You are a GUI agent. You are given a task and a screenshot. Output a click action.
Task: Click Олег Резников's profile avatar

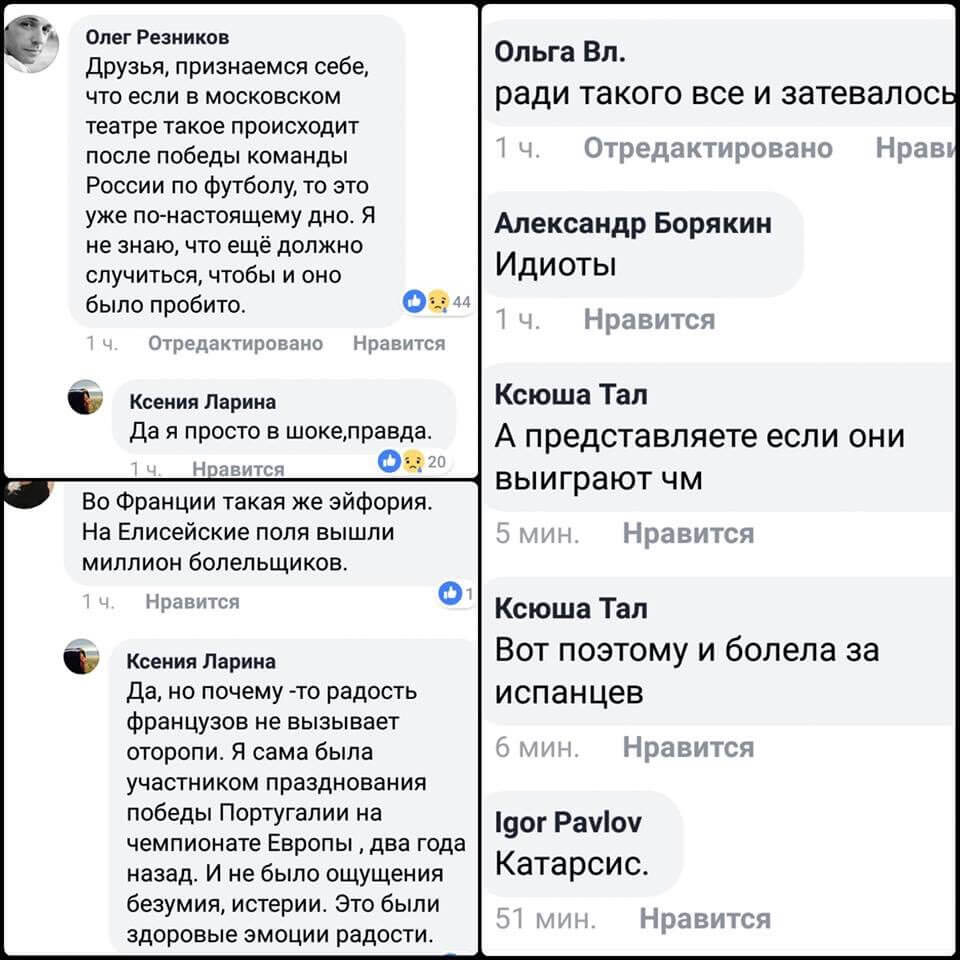(33, 46)
